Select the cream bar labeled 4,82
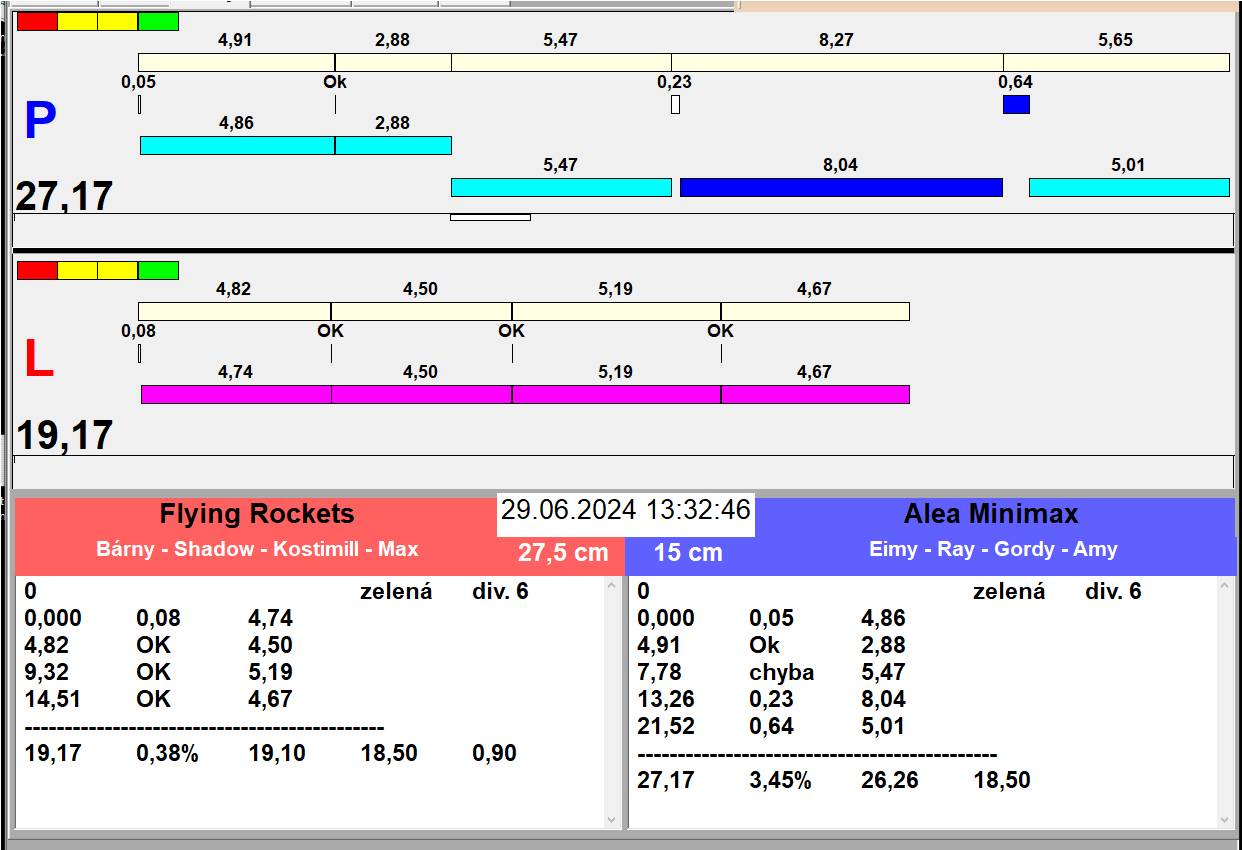This screenshot has width=1242, height=850. (234, 311)
